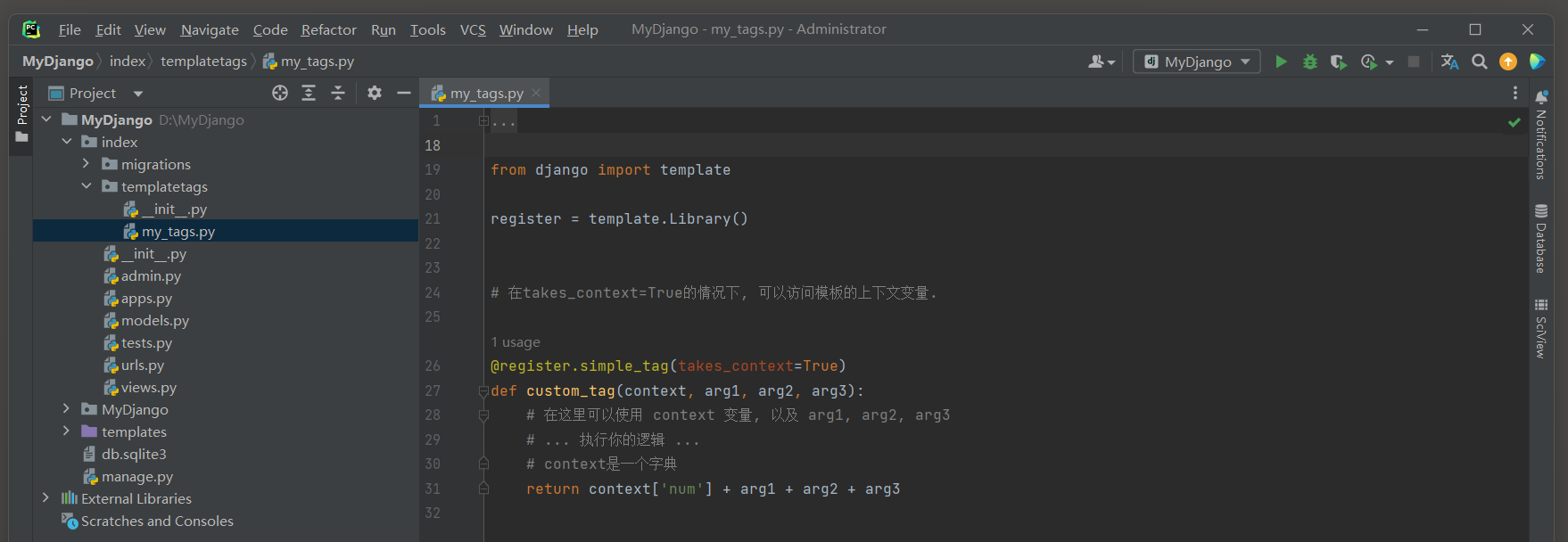Expand the folded imports region at line 1
1568x542 pixels.
[483, 120]
